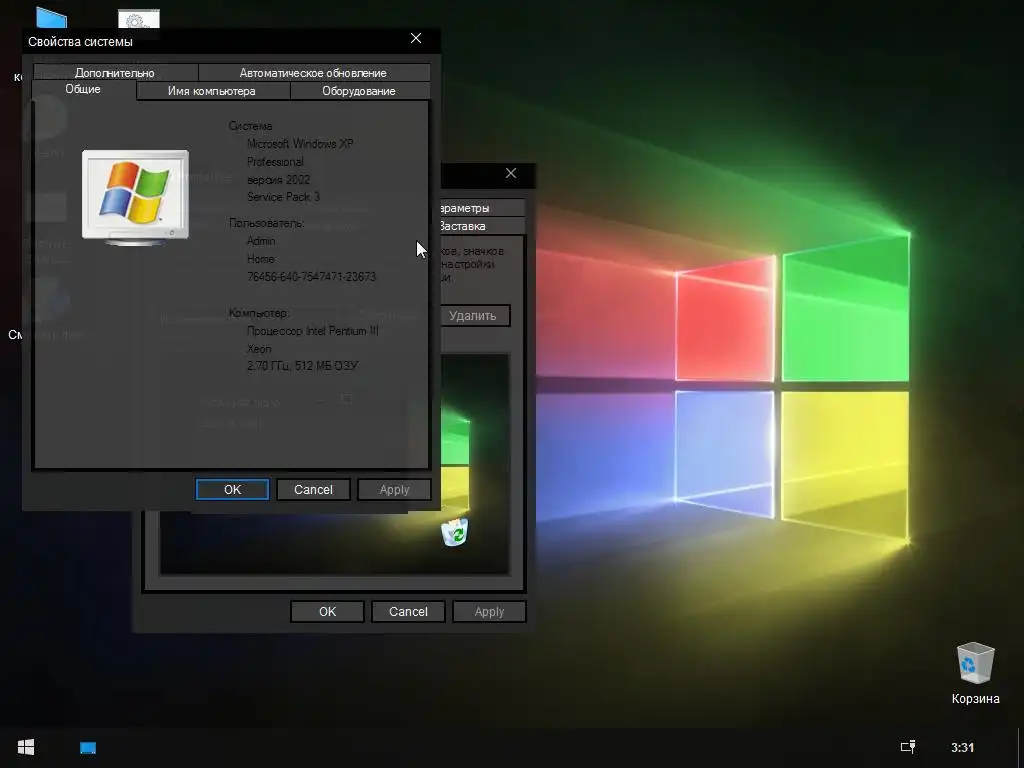Close the Свойства системы window

(x=416, y=39)
